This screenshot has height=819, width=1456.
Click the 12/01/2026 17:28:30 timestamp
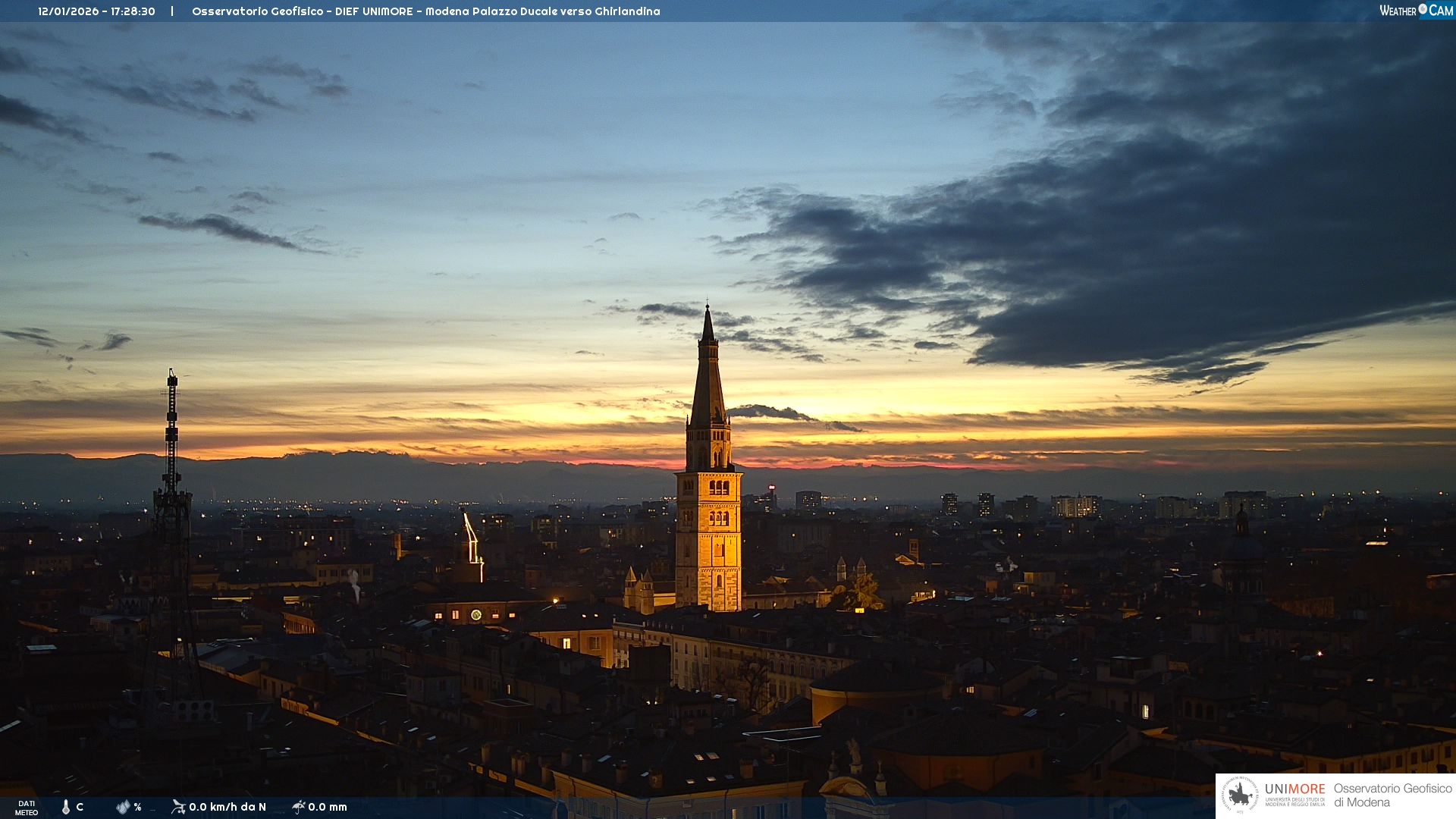[96, 11]
